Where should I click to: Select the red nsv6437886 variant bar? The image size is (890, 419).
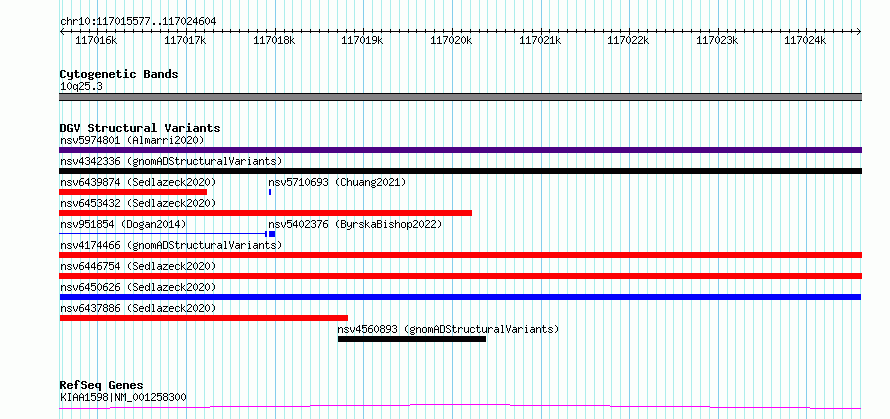tap(204, 318)
